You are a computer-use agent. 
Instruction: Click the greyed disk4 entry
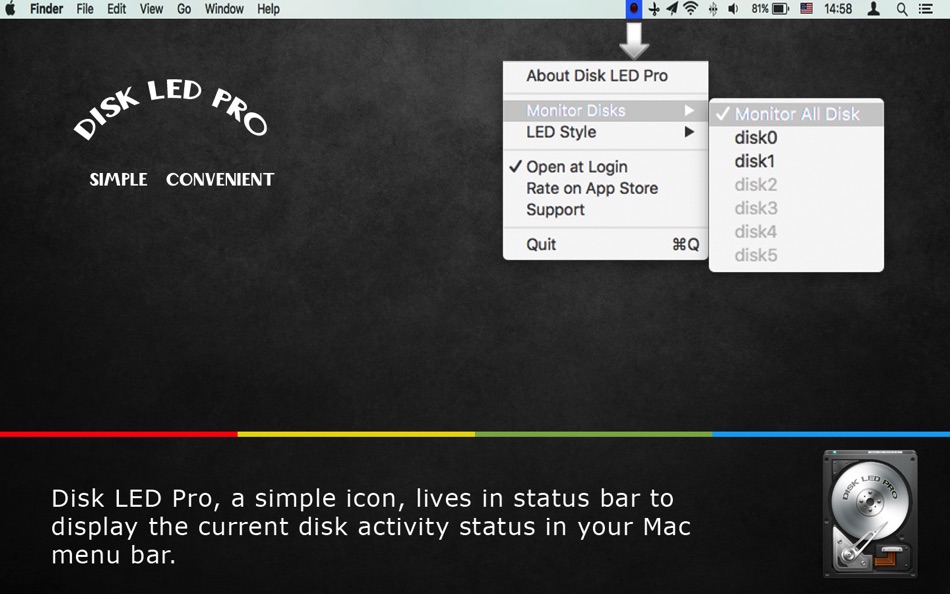click(x=796, y=232)
